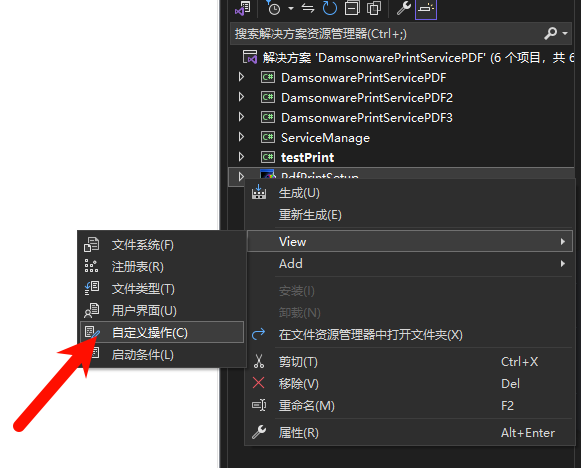Click the Collapse All toolbar icon

352,8
